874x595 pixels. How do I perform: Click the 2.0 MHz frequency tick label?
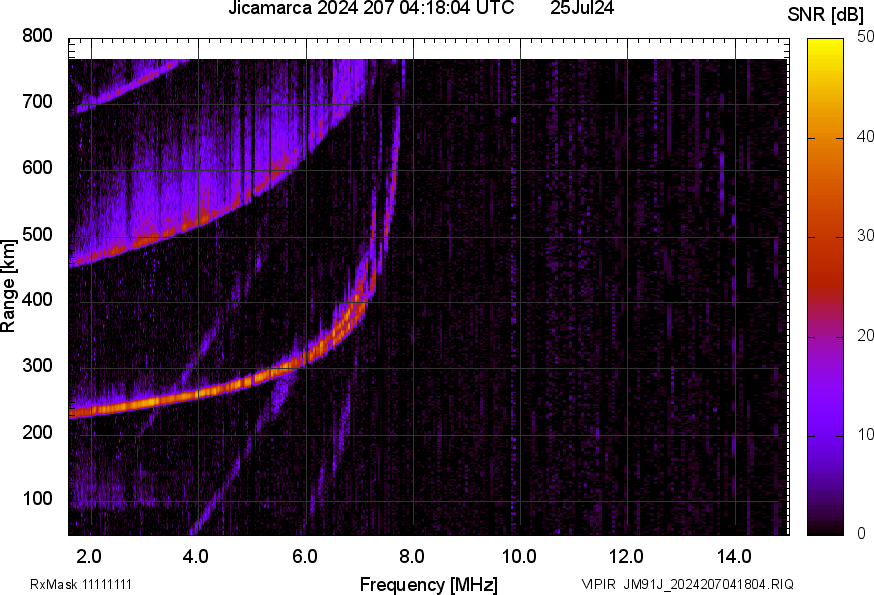click(89, 557)
